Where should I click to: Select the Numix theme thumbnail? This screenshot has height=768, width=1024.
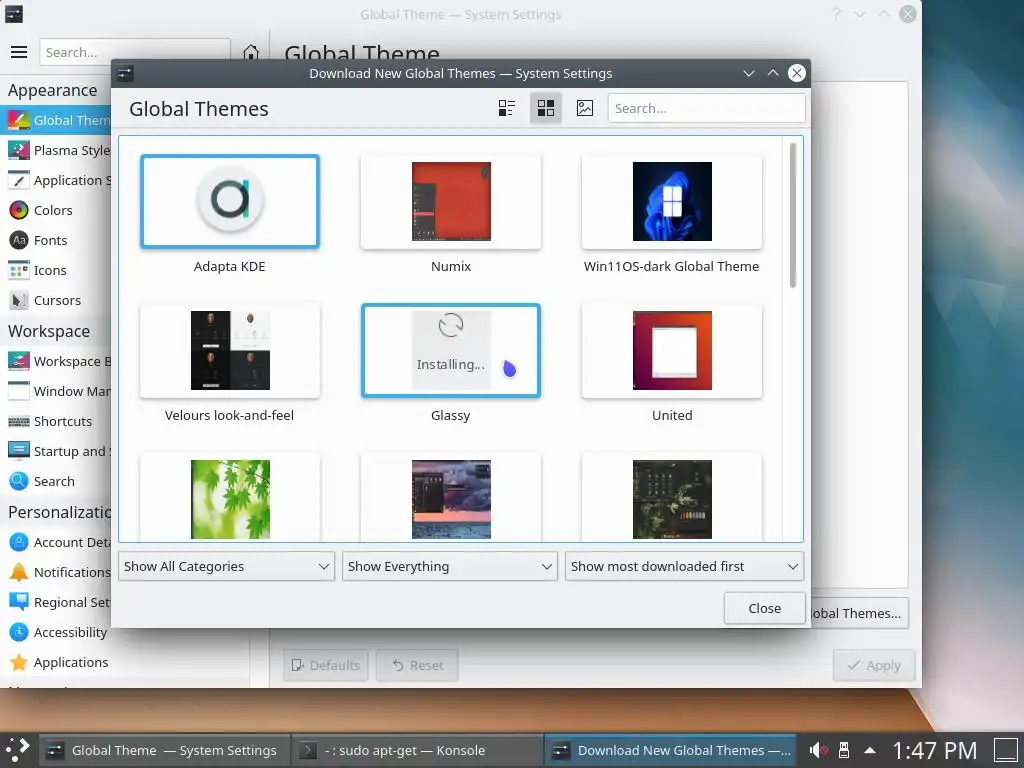point(451,201)
